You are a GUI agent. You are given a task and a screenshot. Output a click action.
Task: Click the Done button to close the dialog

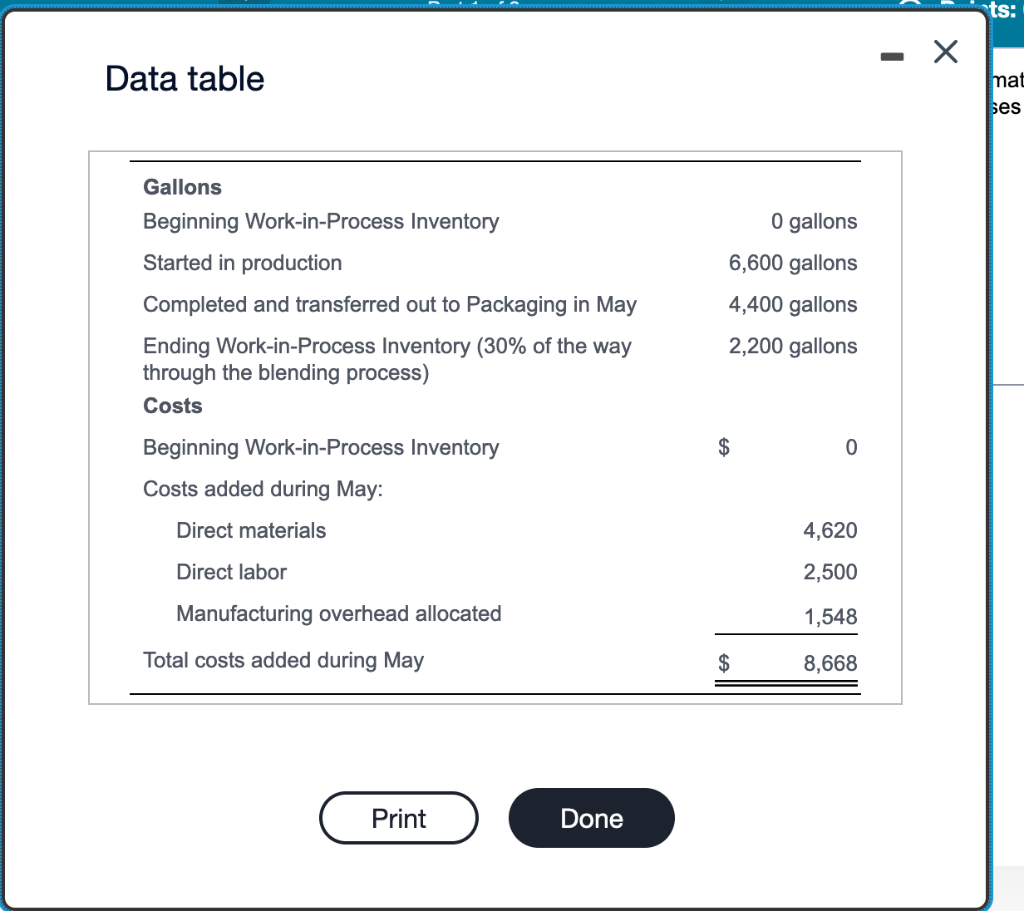point(591,817)
